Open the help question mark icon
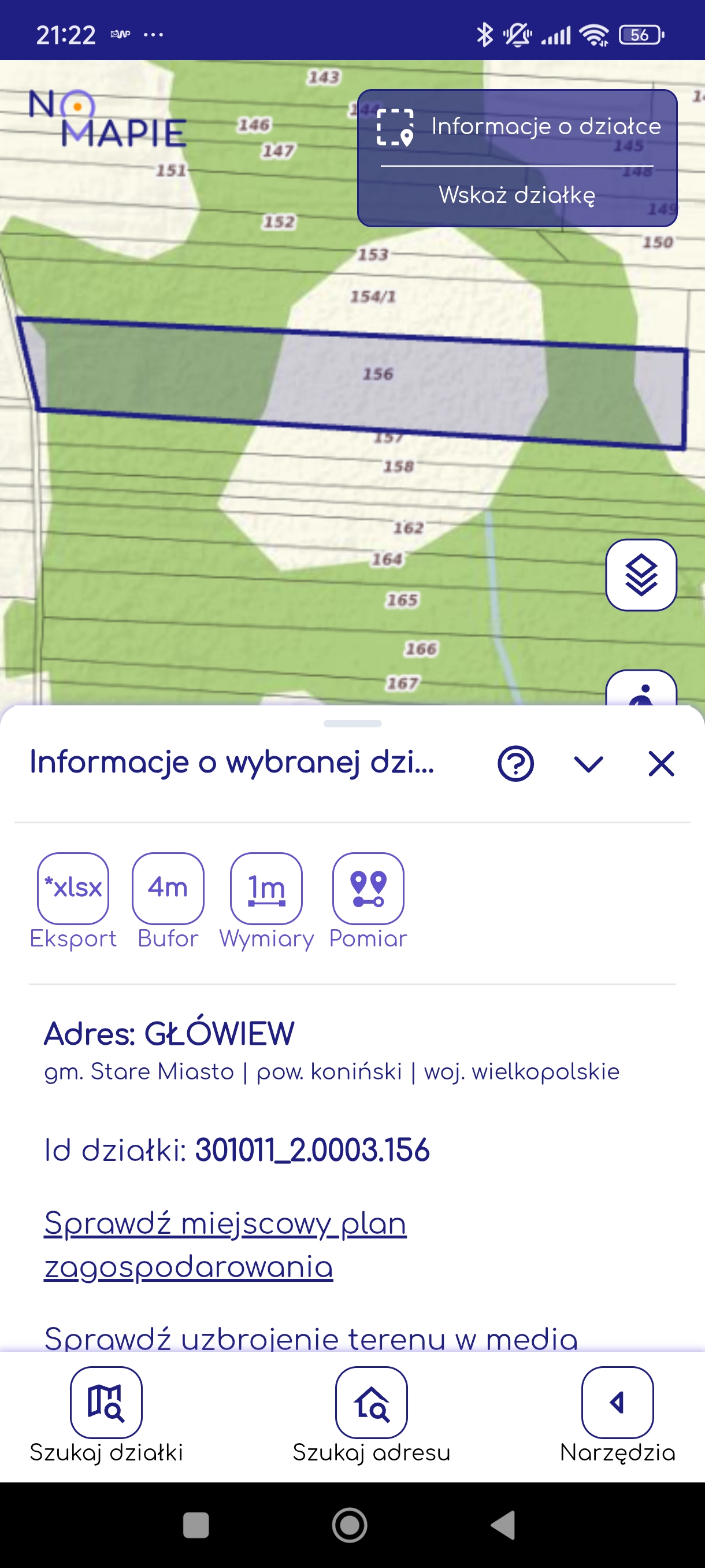 pyautogui.click(x=515, y=763)
